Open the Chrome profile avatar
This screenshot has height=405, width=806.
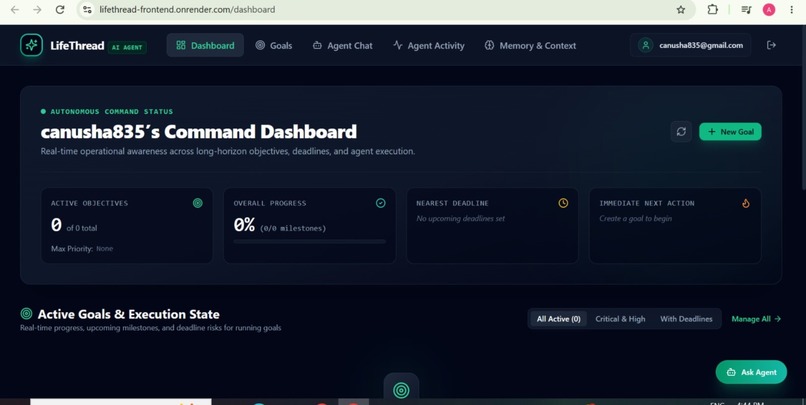[x=769, y=9]
